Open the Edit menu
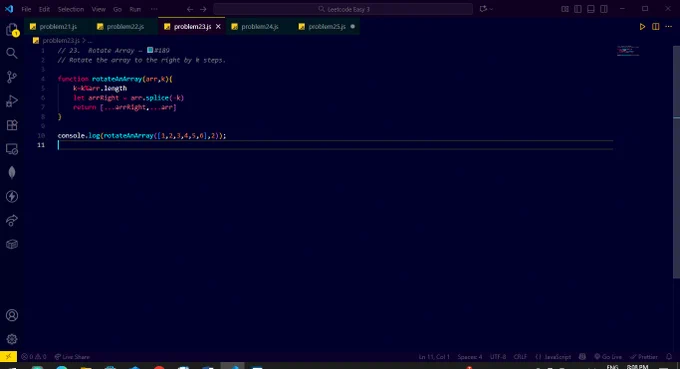This screenshot has width=680, height=369. [44, 9]
